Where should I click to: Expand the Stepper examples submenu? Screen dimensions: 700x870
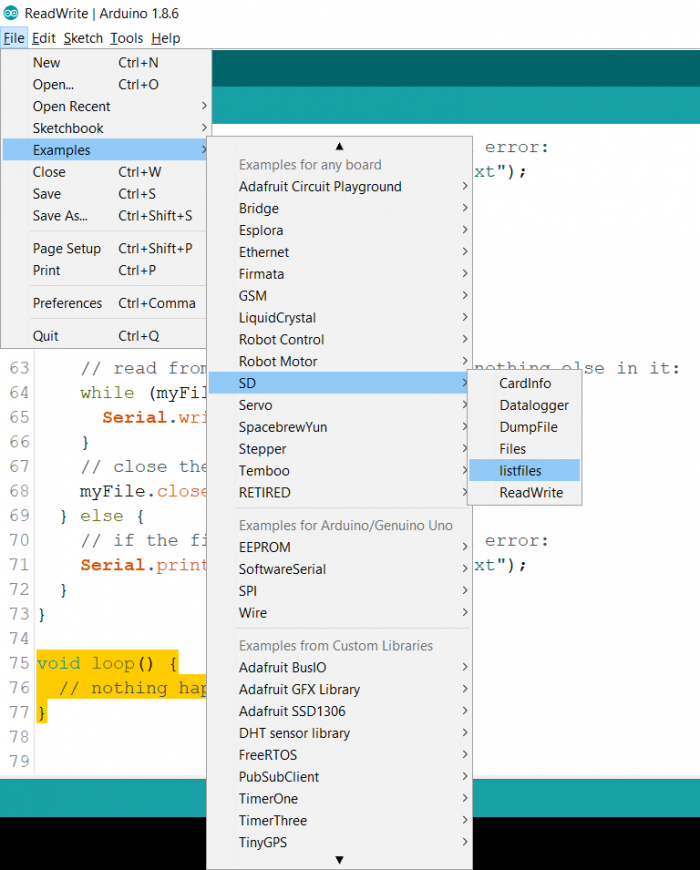[x=339, y=449]
